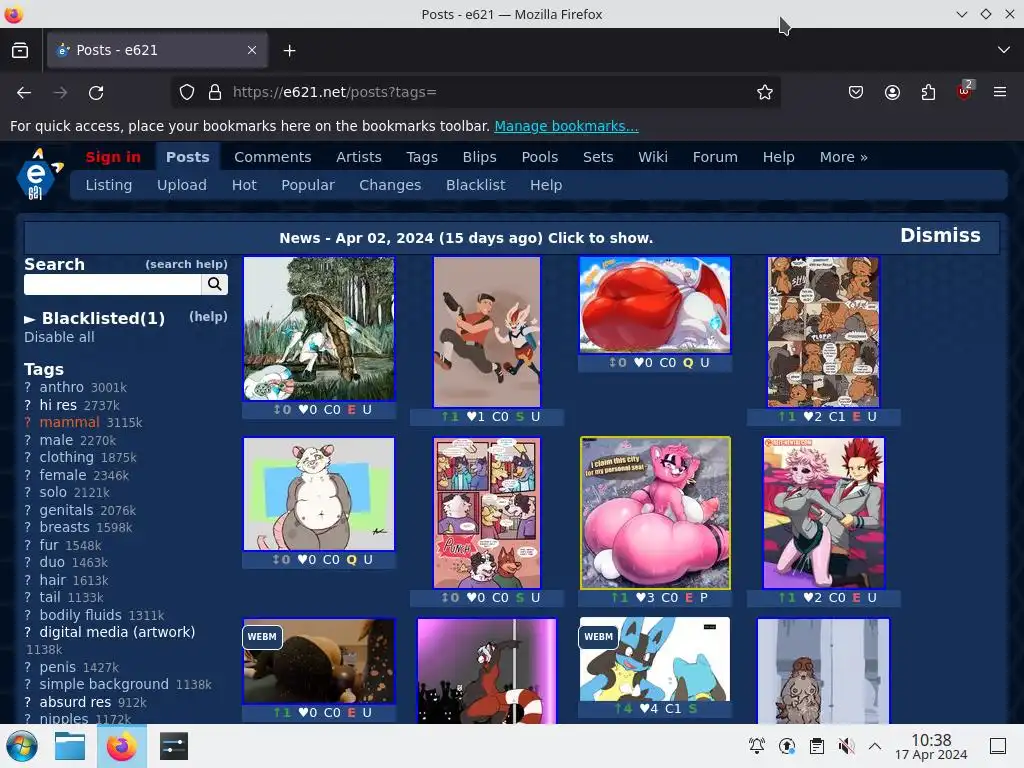Dismiss the news banner
The height and width of the screenshot is (768, 1024).
(x=940, y=235)
